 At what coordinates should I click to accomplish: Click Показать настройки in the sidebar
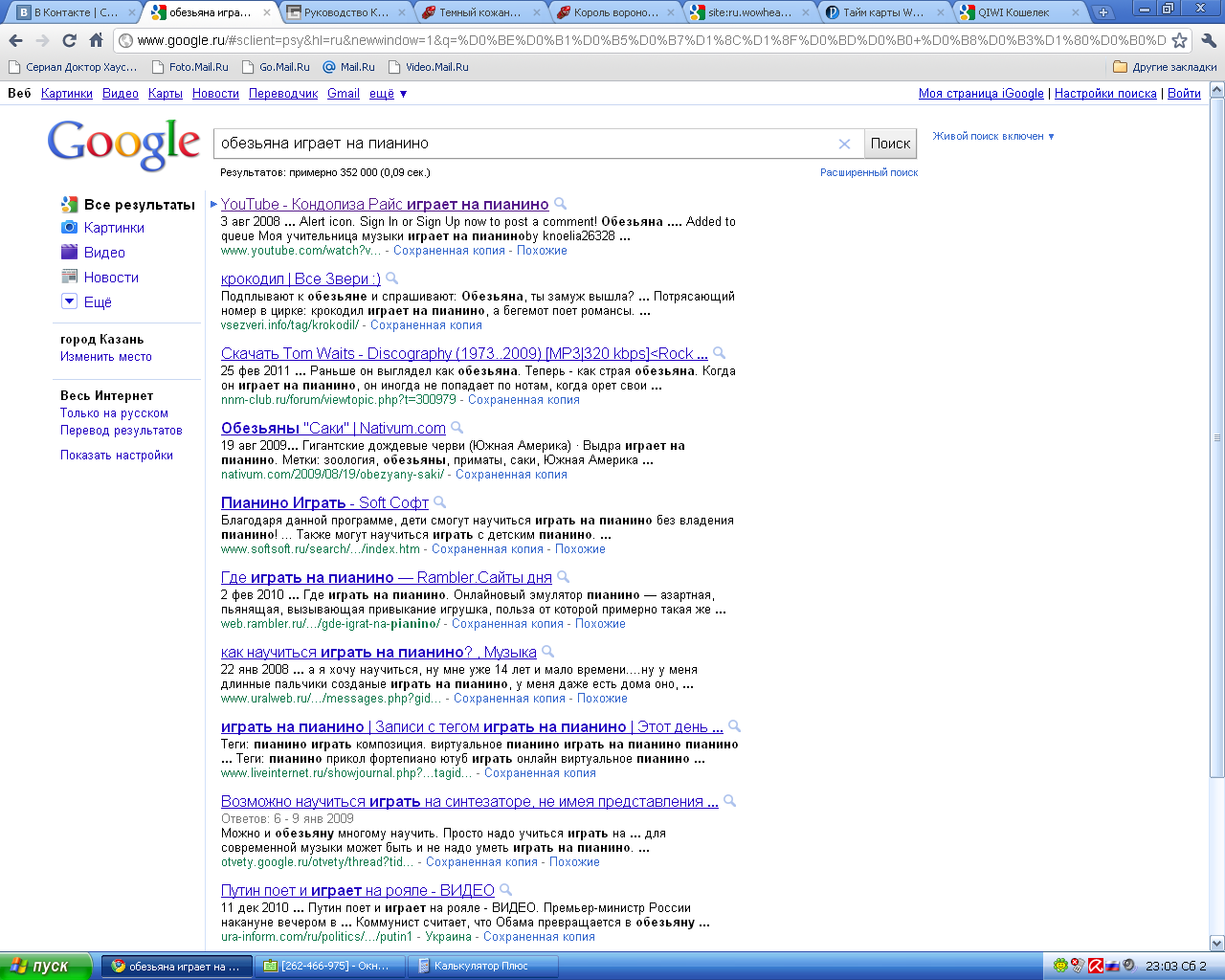click(117, 456)
